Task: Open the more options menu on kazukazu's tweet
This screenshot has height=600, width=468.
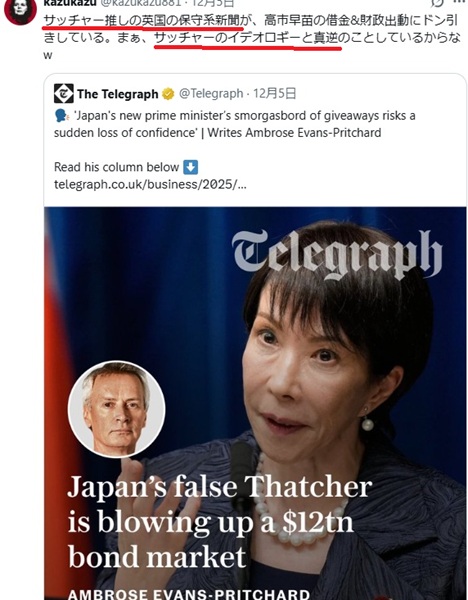Action: click(459, 2)
